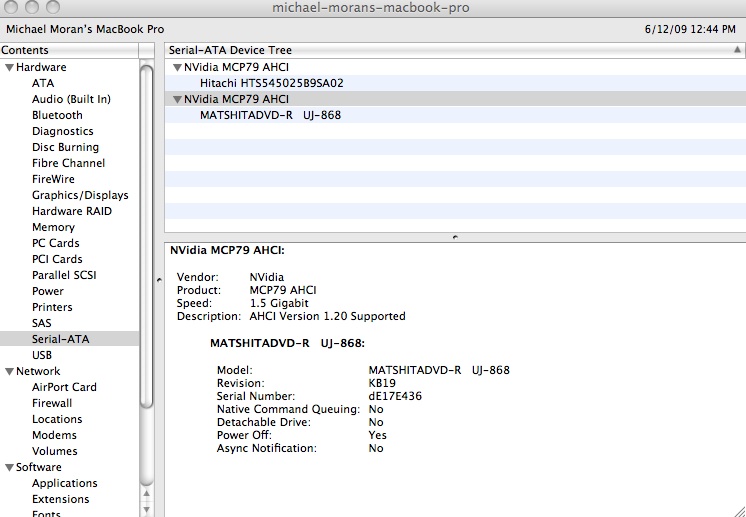The image size is (746, 517).
Task: Click the serial number dE17E436
Action: 395,397
